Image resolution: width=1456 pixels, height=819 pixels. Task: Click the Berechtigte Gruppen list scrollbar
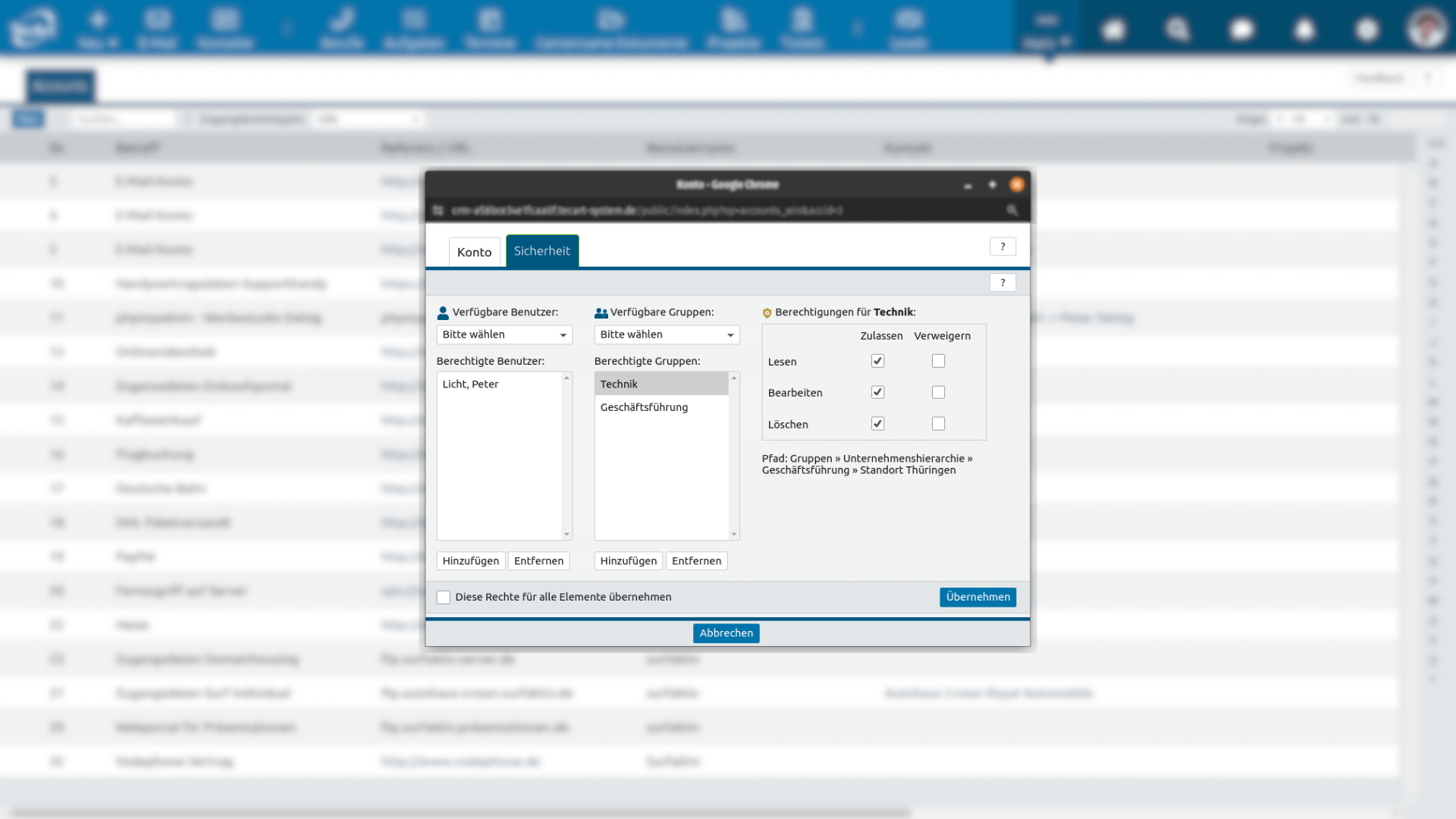point(733,455)
